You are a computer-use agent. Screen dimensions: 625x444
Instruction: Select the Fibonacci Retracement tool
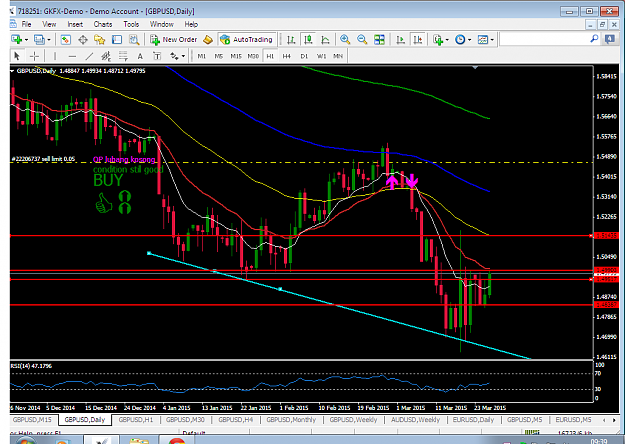coord(123,56)
